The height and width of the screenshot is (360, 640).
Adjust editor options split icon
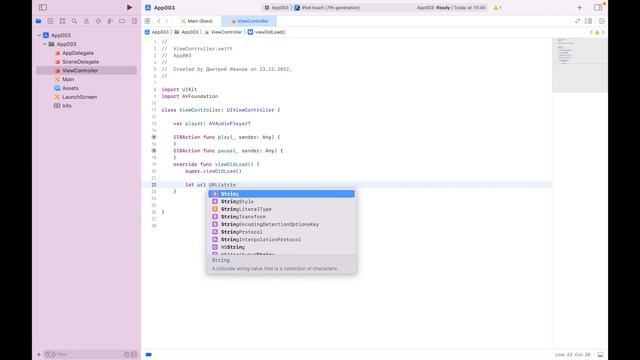click(588, 21)
